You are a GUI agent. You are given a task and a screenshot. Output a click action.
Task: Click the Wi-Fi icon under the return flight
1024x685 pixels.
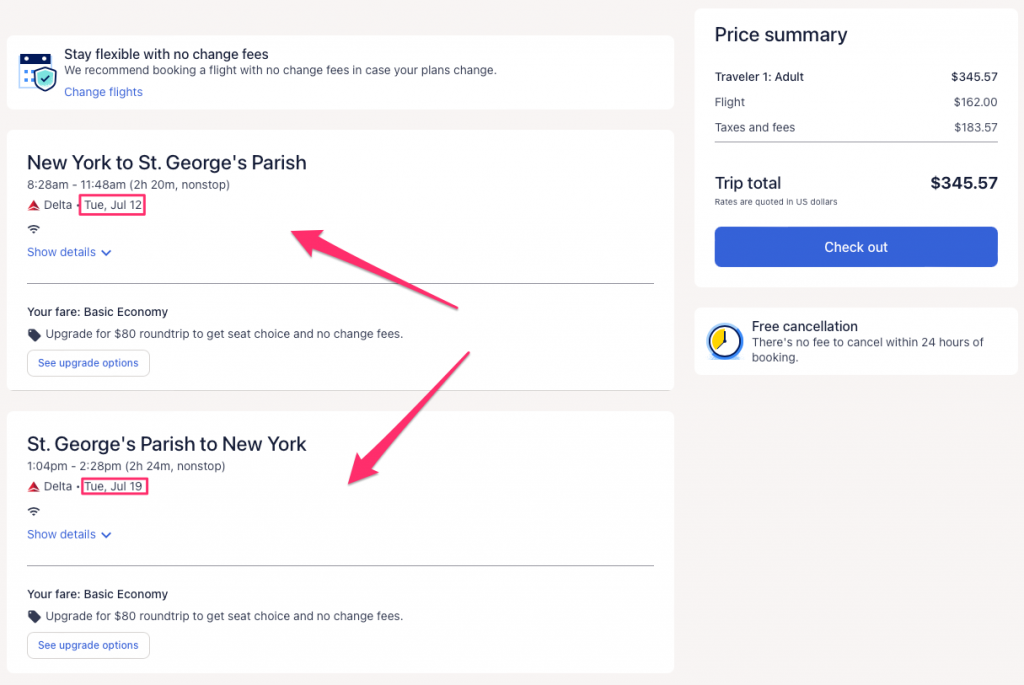[33, 511]
